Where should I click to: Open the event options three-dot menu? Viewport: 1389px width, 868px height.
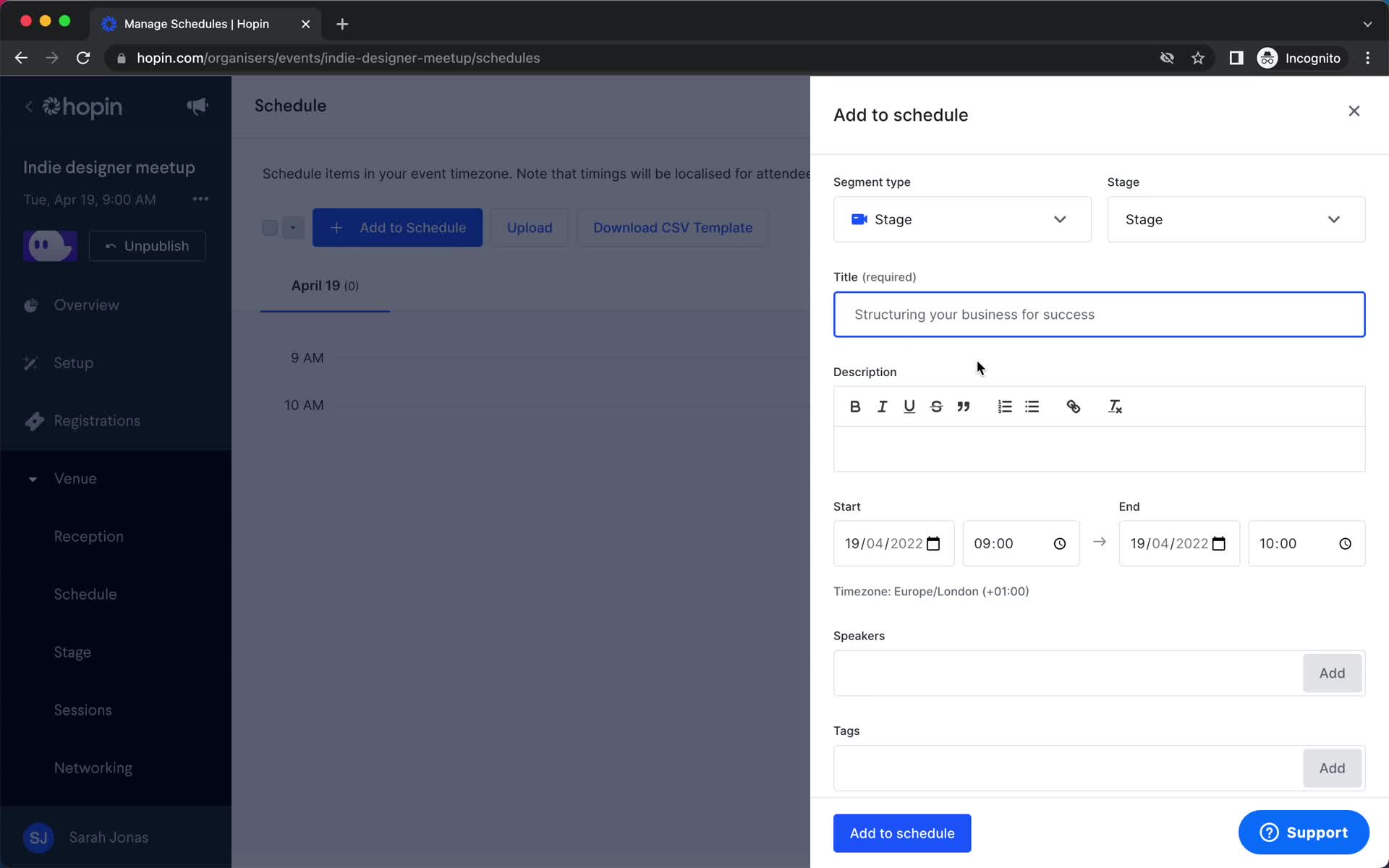tap(200, 199)
